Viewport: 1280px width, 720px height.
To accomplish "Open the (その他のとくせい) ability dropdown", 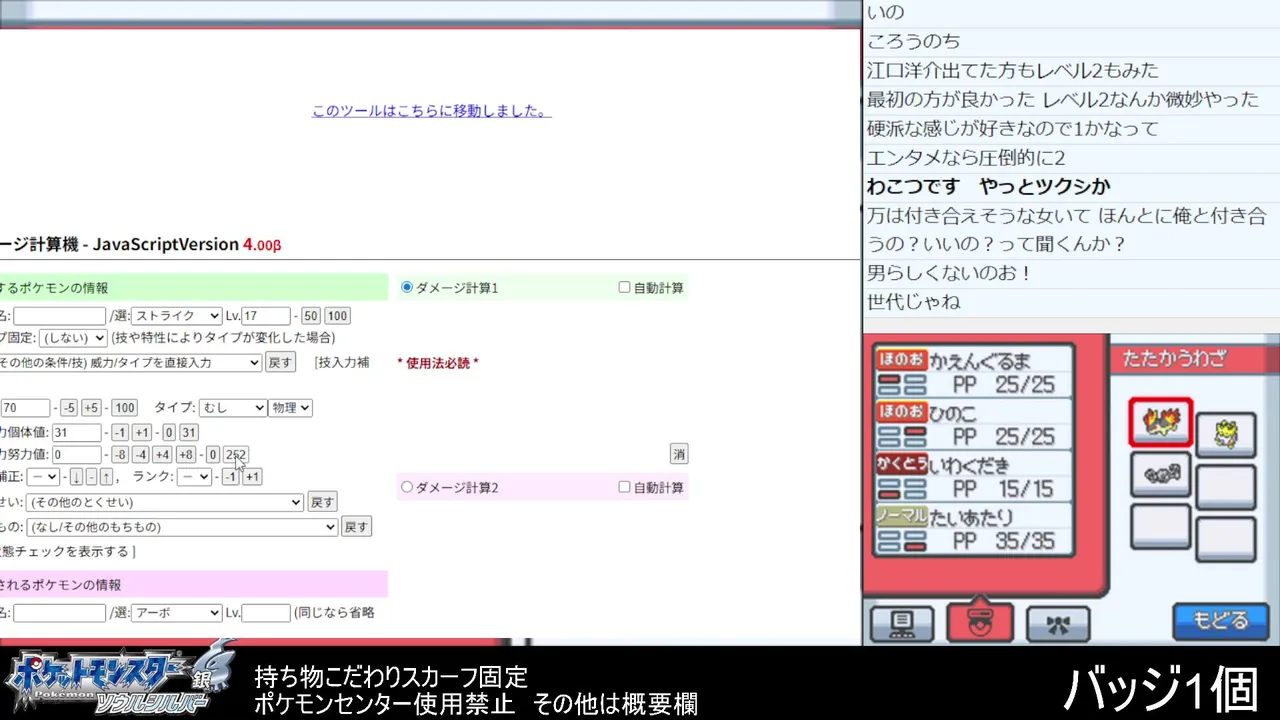I will click(165, 502).
